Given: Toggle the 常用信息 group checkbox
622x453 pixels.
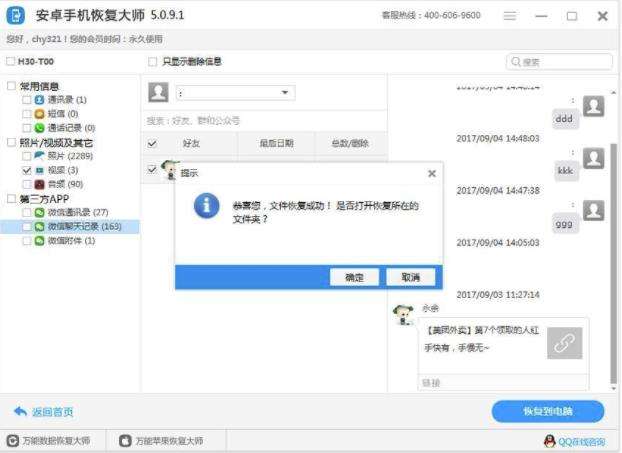Looking at the screenshot, I should [12, 86].
